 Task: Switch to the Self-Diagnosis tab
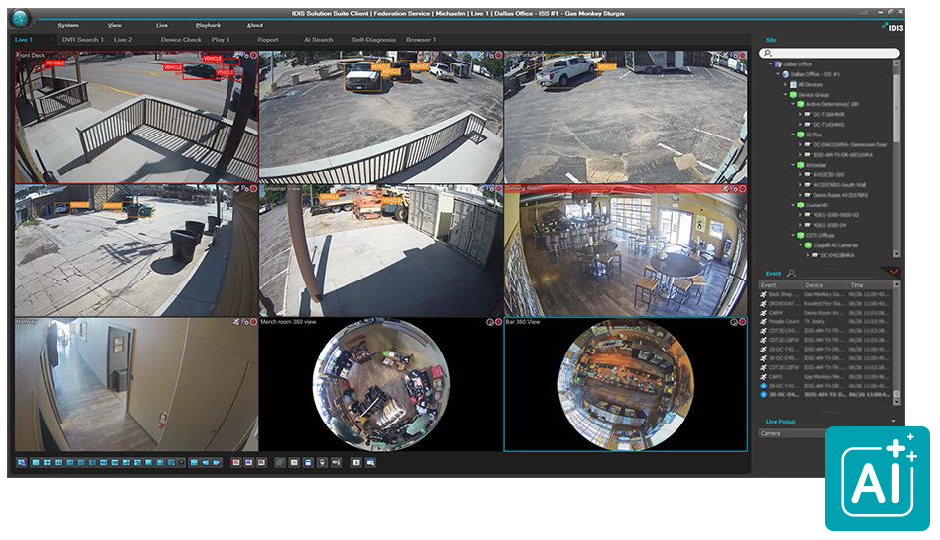(373, 40)
